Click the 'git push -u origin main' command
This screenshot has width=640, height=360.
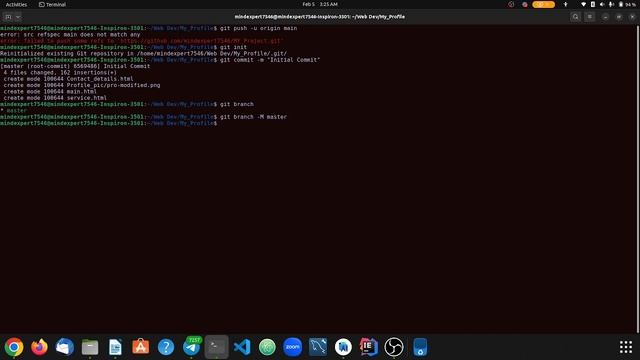[x=258, y=28]
